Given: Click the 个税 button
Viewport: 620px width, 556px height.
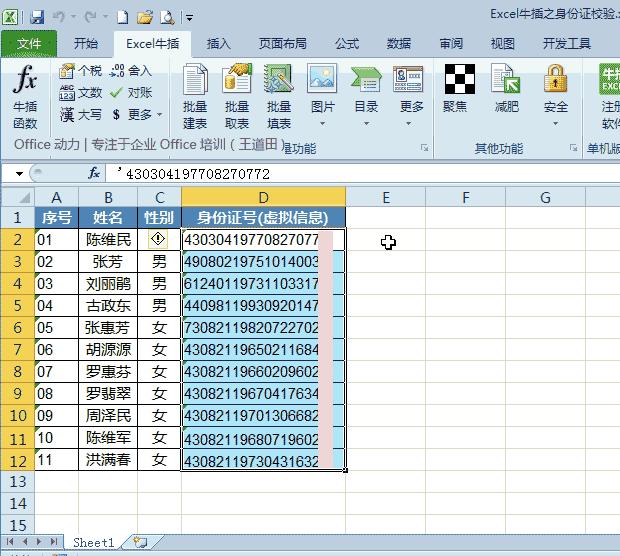Looking at the screenshot, I should click(80, 71).
